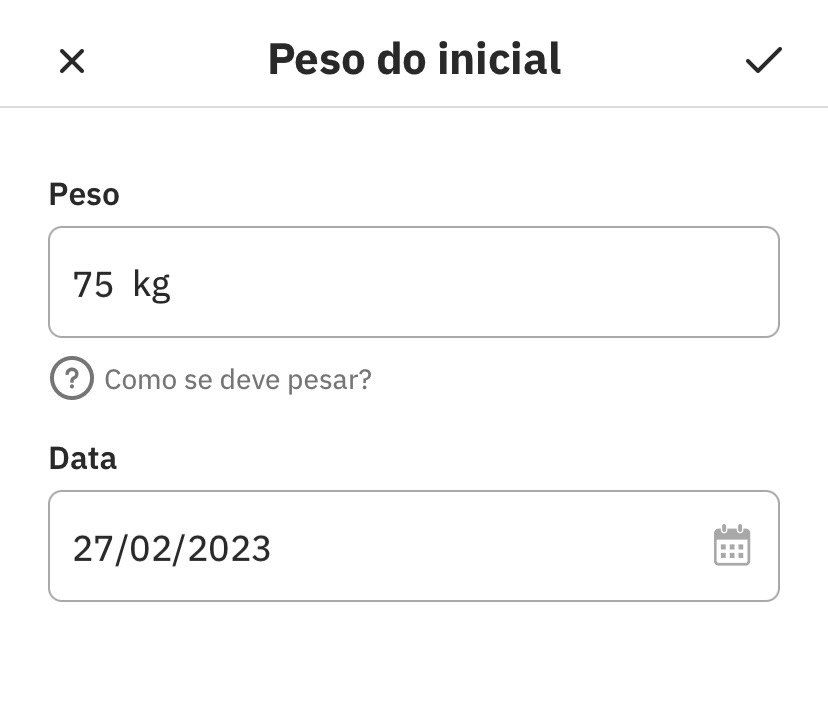Screen dimensions: 828x722
Task: Select the 27/02/2023 date text
Action: (x=172, y=549)
